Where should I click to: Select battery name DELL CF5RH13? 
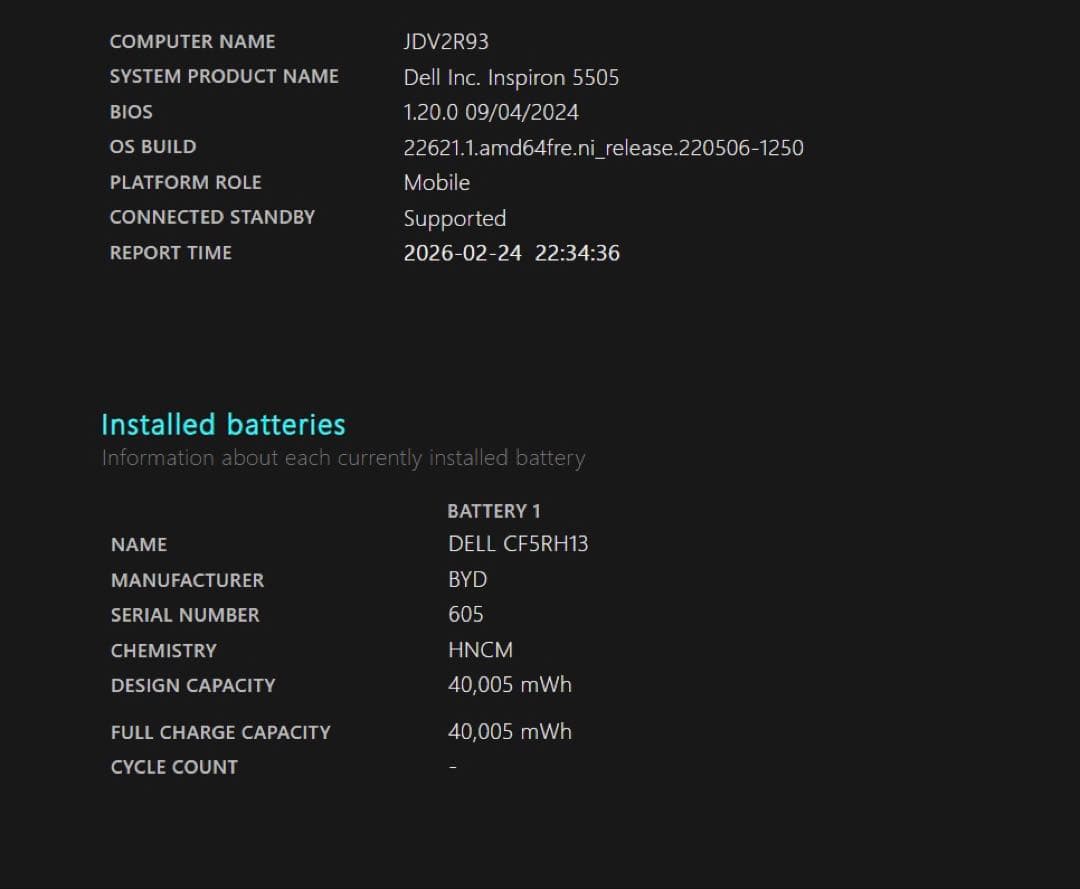click(518, 544)
